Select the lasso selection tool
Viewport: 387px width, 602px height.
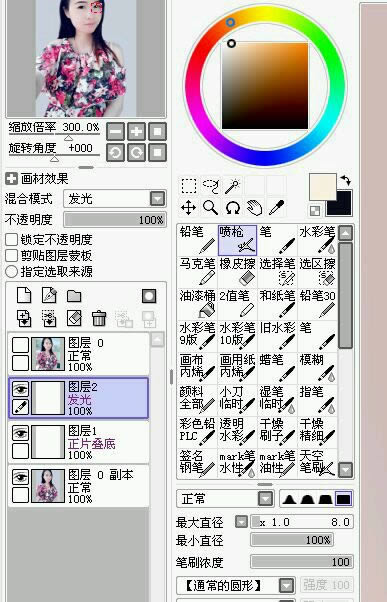click(x=210, y=186)
